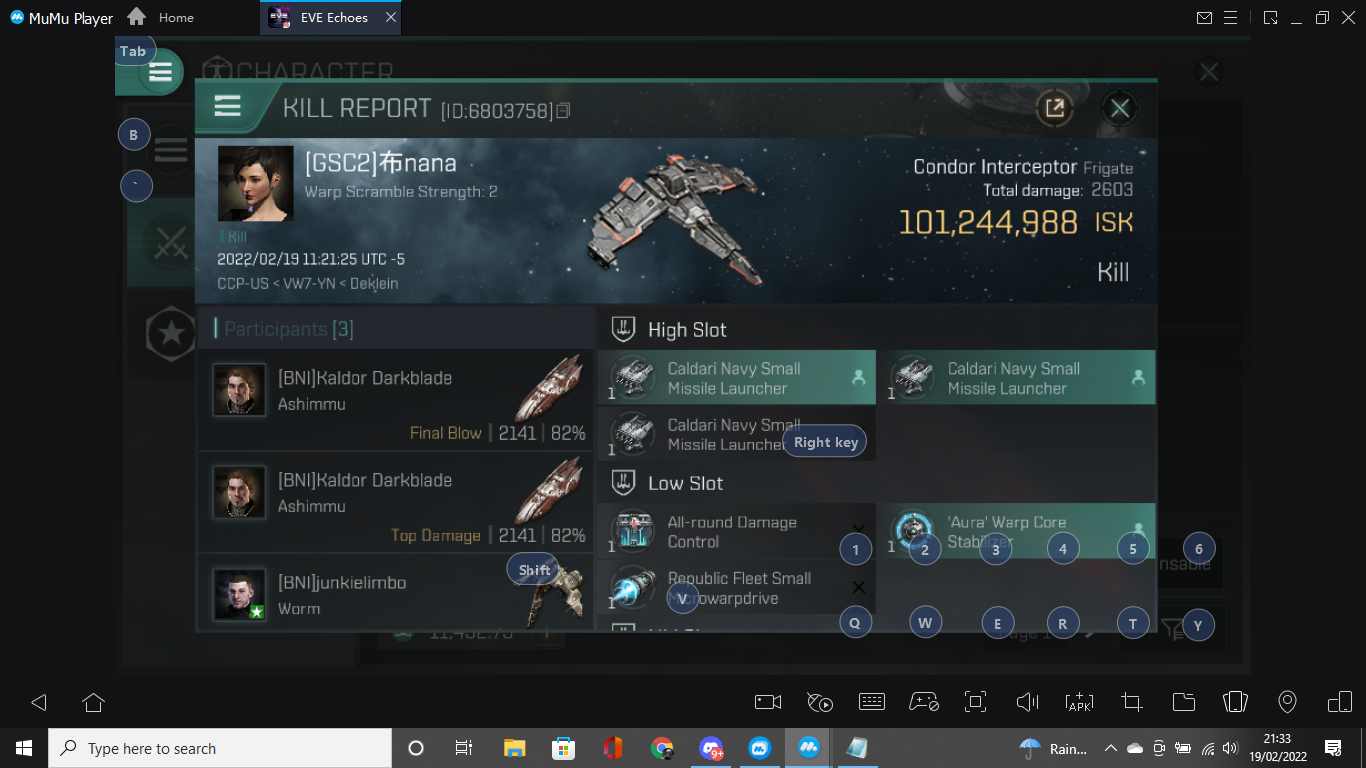Open the Republic Fleet Small Microwarpdrive module

[x=737, y=588]
